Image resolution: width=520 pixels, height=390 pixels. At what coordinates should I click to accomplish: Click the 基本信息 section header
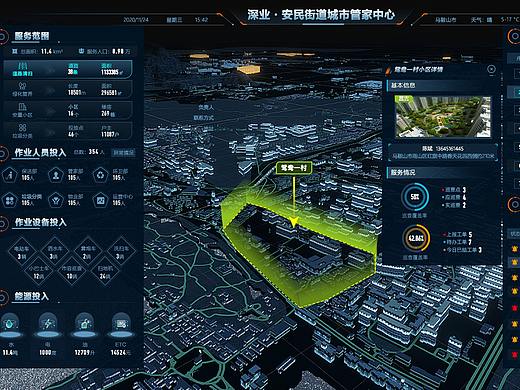pos(403,85)
